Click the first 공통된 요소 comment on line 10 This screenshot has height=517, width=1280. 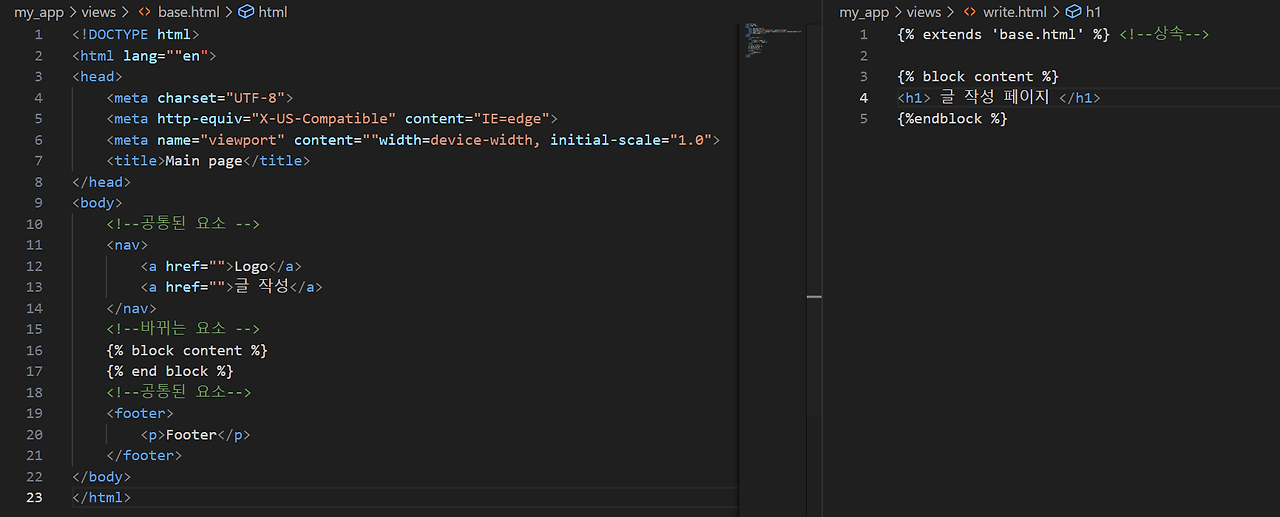pos(183,224)
